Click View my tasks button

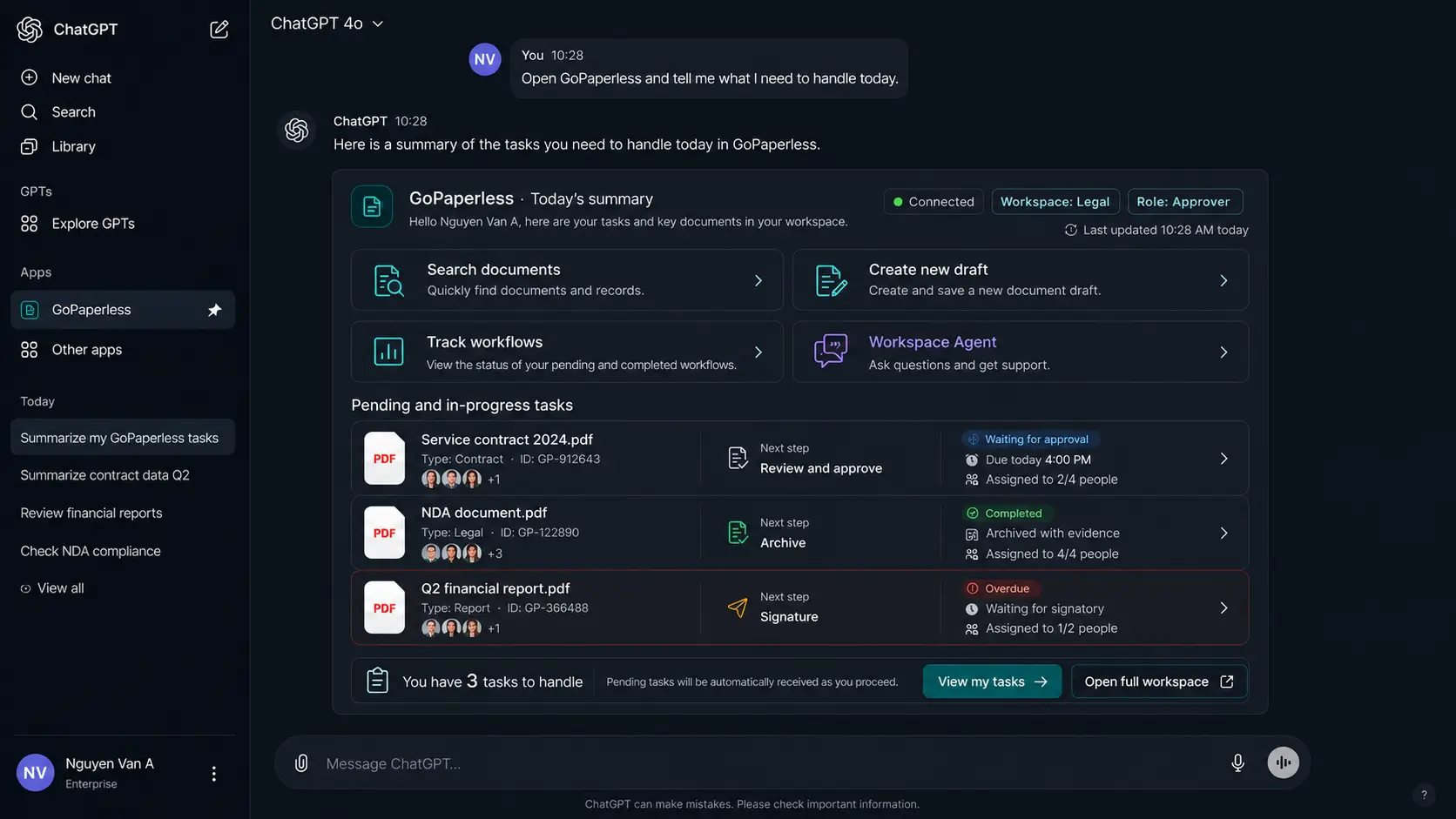click(x=992, y=681)
